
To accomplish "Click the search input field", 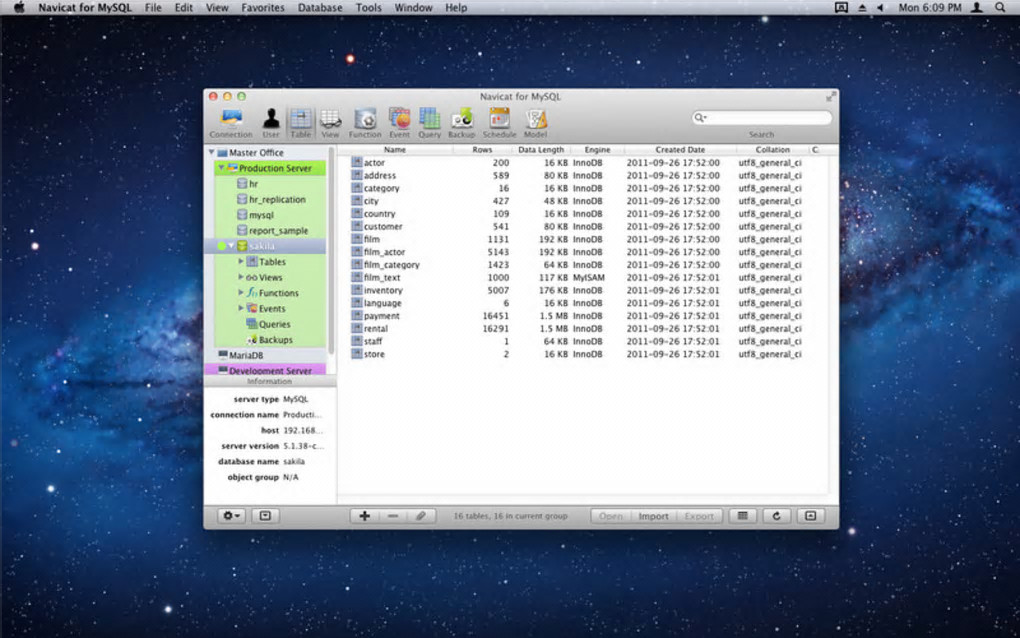I will 767,118.
